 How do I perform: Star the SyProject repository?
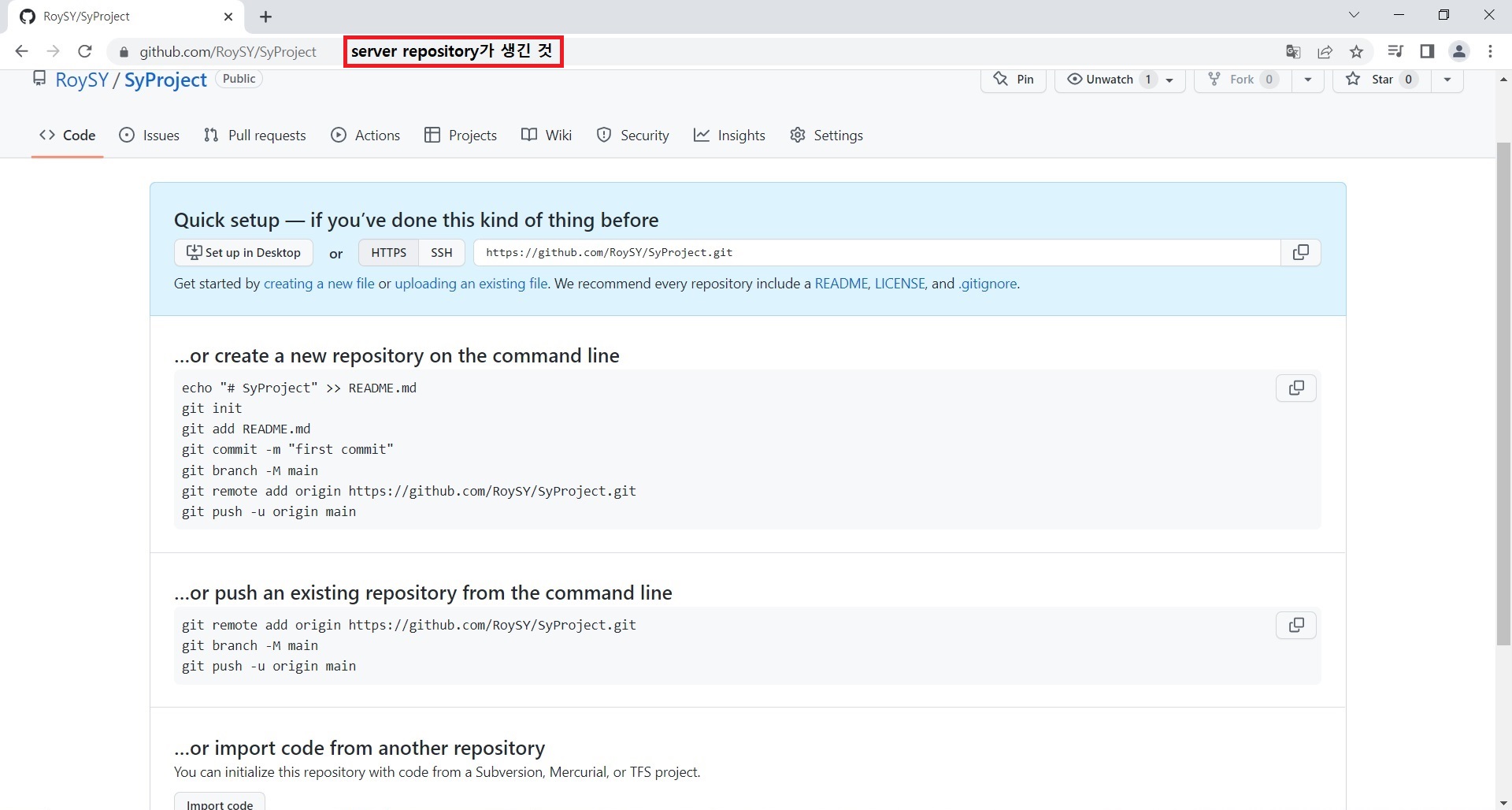tap(1382, 80)
